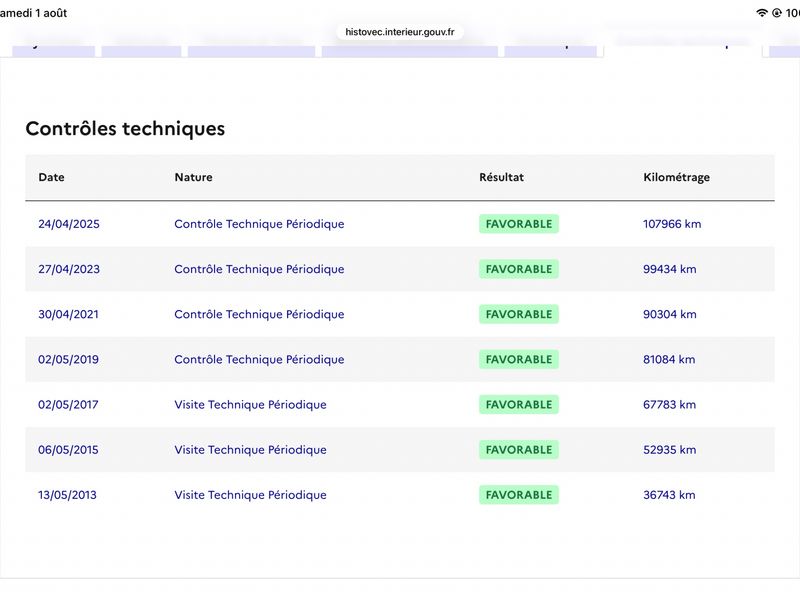The image size is (800, 600).
Task: Click the Résultat column header
Action: click(501, 177)
